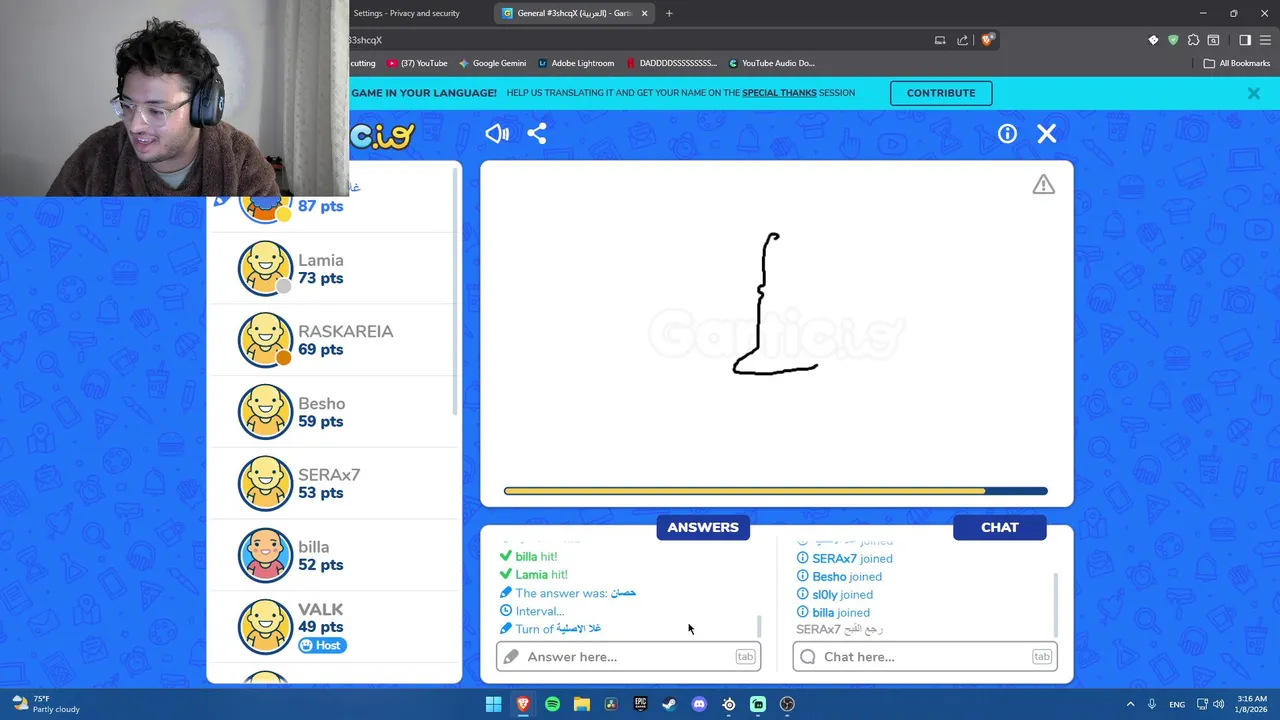Toggle the browser sidebar panel icon
Screen dimensions: 1280x720
[1245, 40]
